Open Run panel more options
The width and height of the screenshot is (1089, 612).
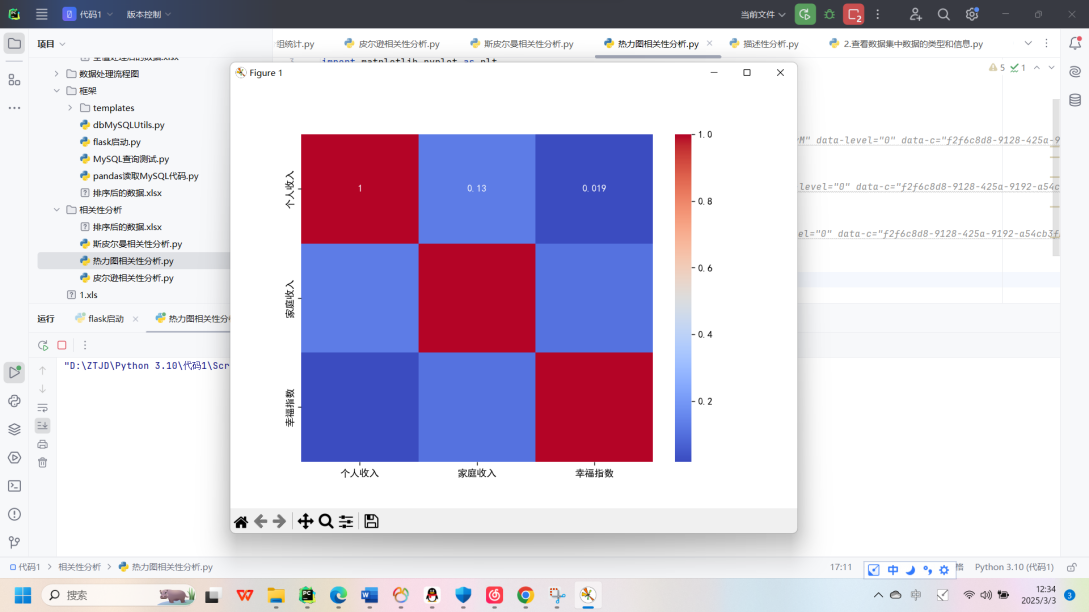[85, 345]
